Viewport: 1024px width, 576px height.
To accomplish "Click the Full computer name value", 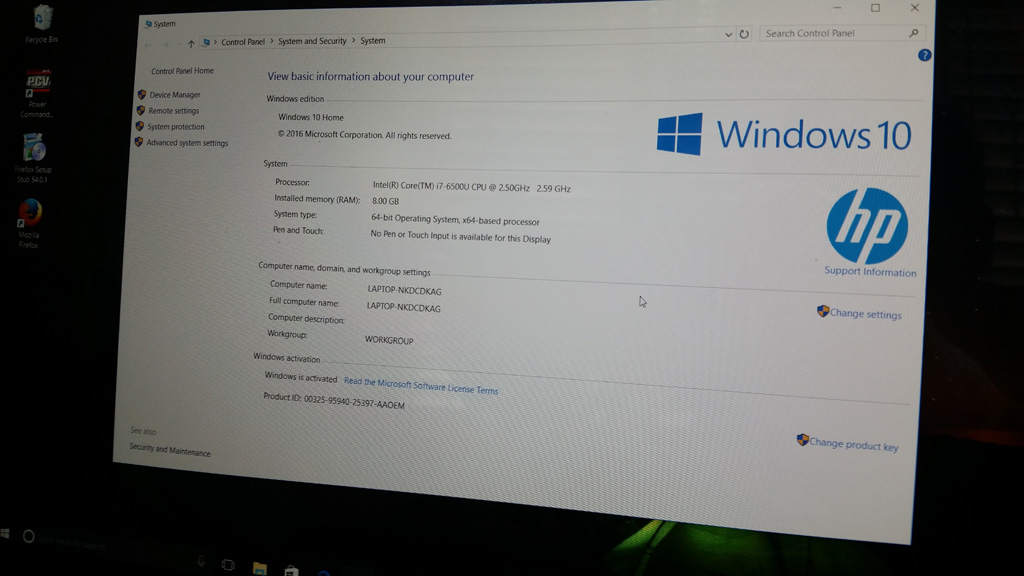I will pyautogui.click(x=404, y=307).
